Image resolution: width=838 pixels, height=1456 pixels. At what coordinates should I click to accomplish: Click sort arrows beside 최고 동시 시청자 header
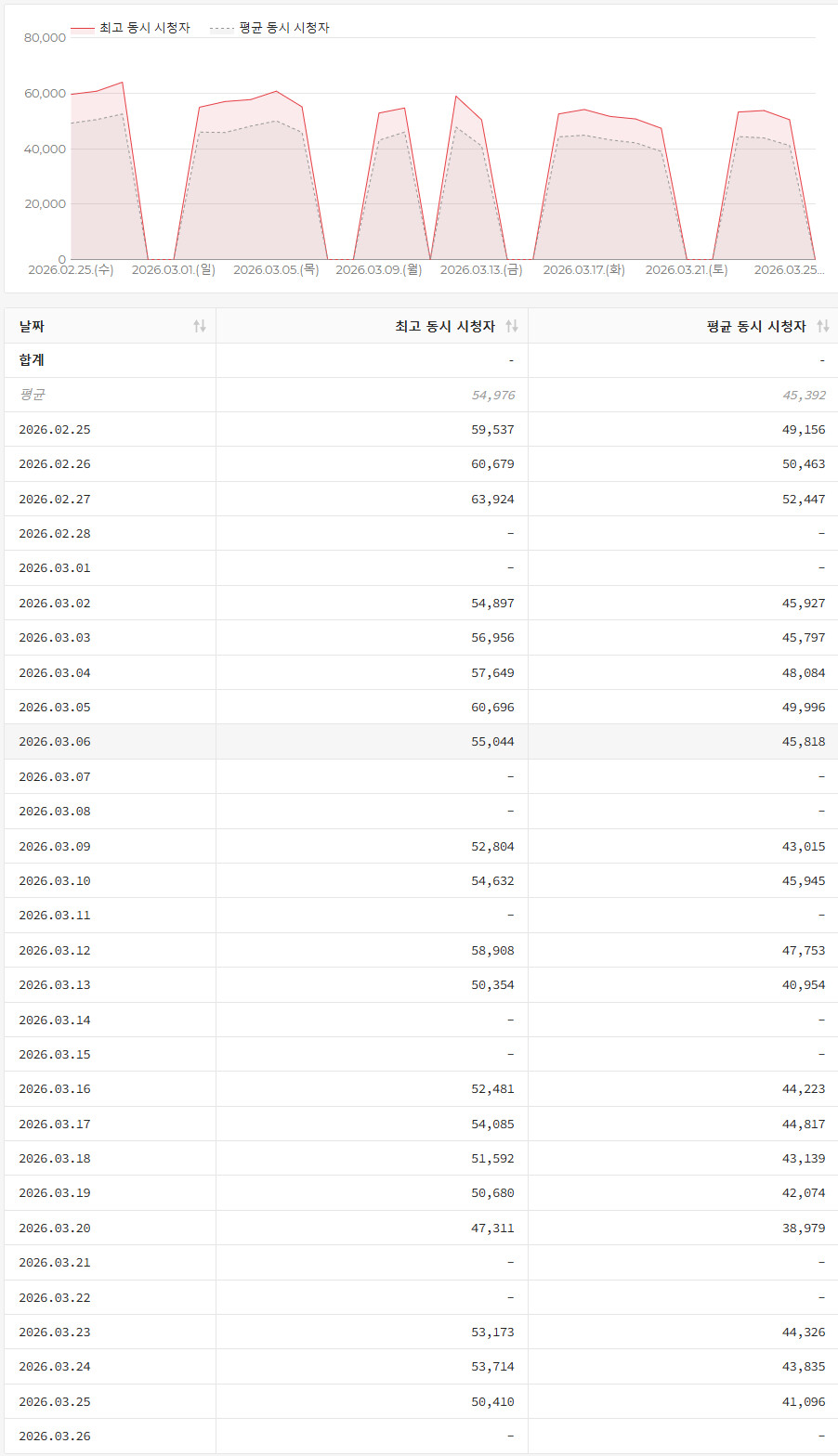[x=511, y=326]
